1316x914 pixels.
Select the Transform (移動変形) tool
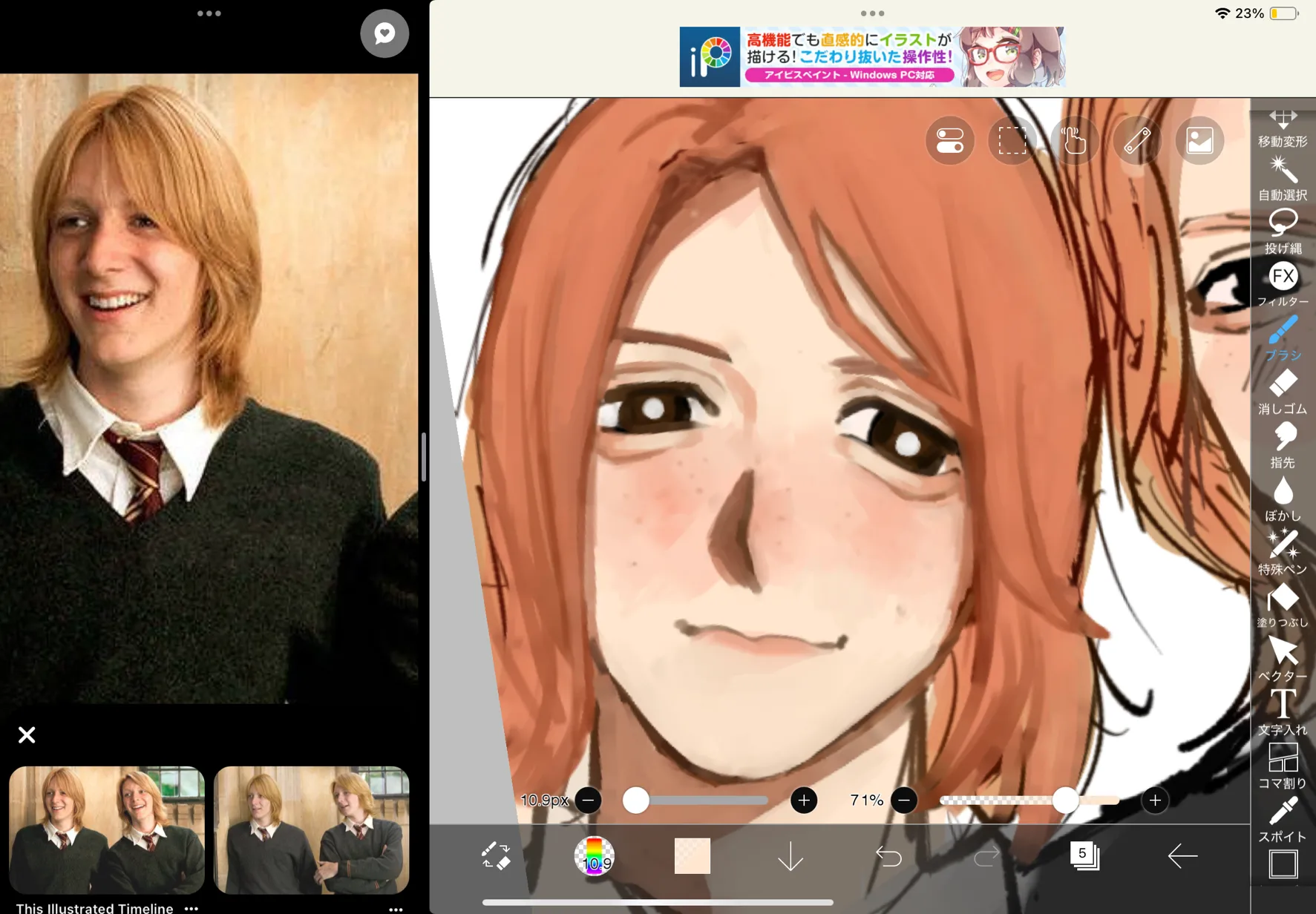tap(1283, 128)
